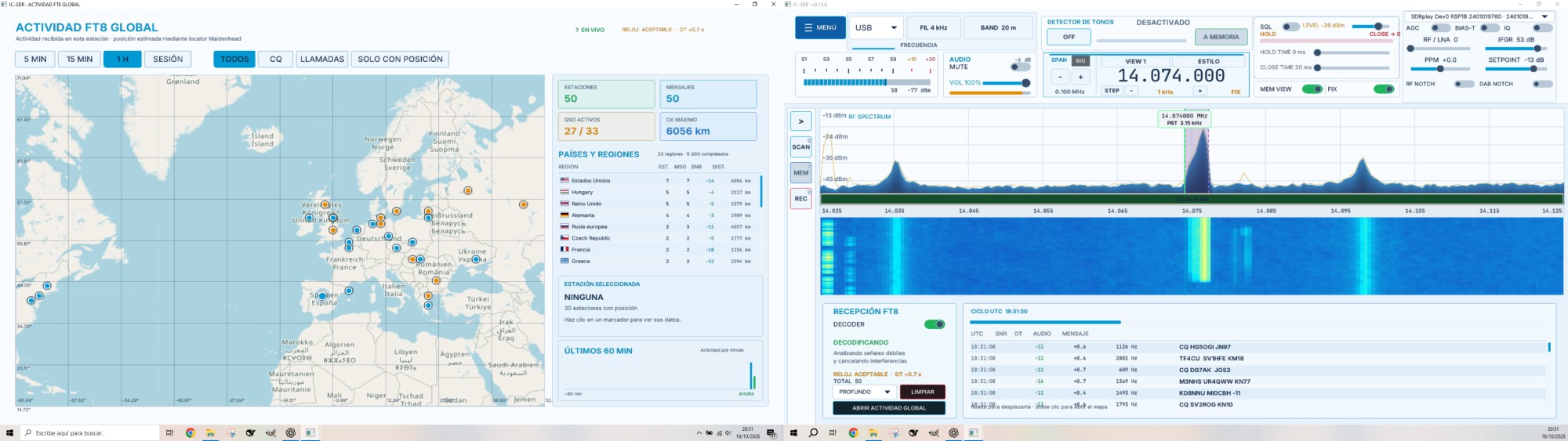The image size is (1568, 441).
Task: Enable the BIAS-T switch
Action: click(x=1490, y=27)
